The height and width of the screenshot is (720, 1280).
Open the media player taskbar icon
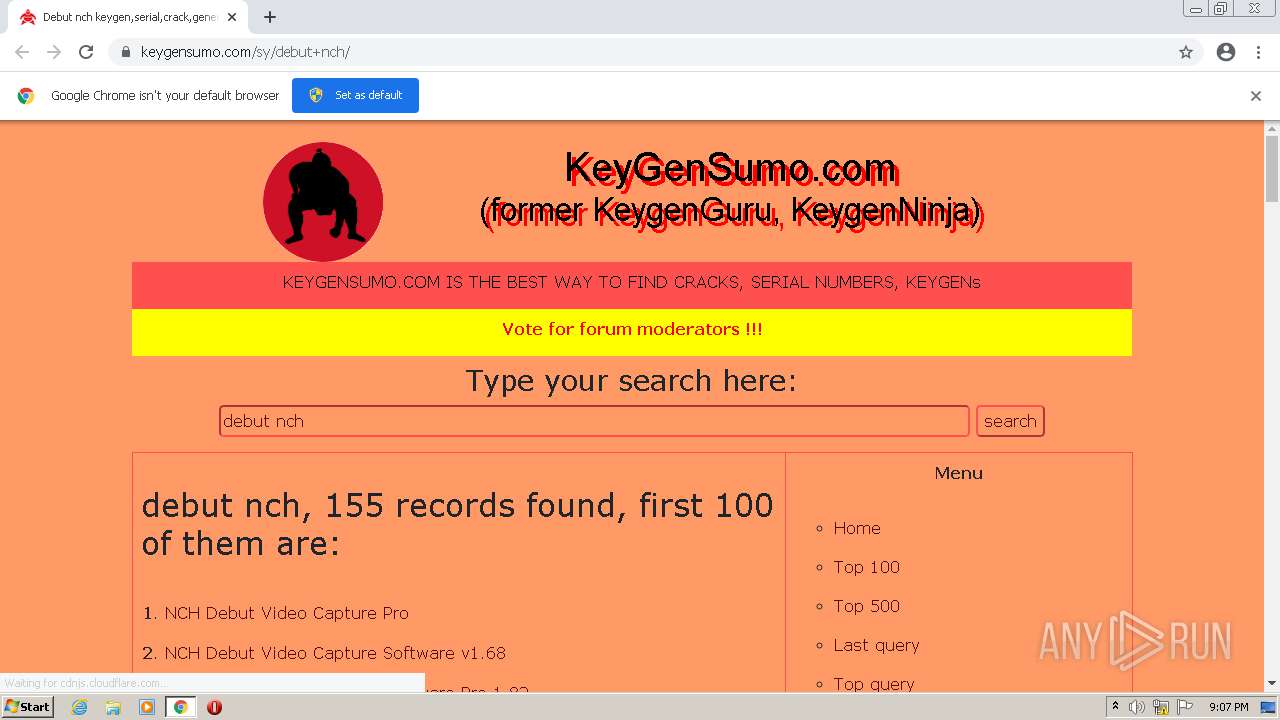pyautogui.click(x=147, y=707)
